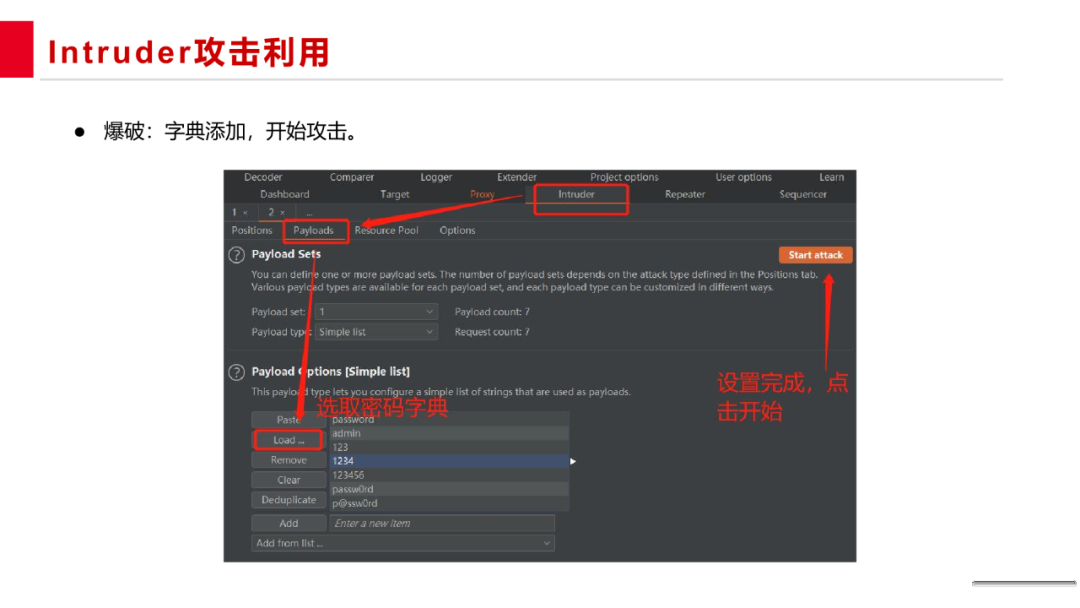Open the Comparer tab
This screenshot has width=1080, height=608.
[351, 177]
